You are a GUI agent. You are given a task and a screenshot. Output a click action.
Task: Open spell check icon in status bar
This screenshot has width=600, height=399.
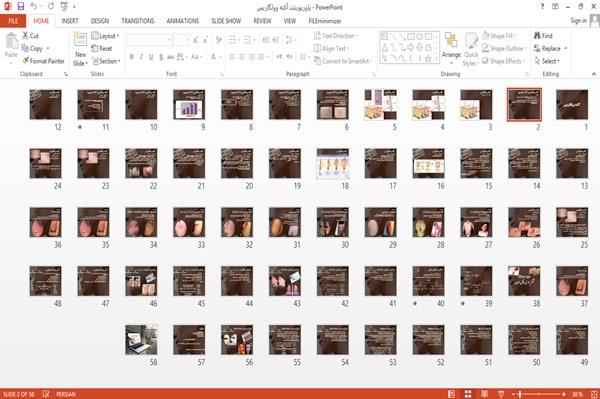pyautogui.click(x=46, y=394)
